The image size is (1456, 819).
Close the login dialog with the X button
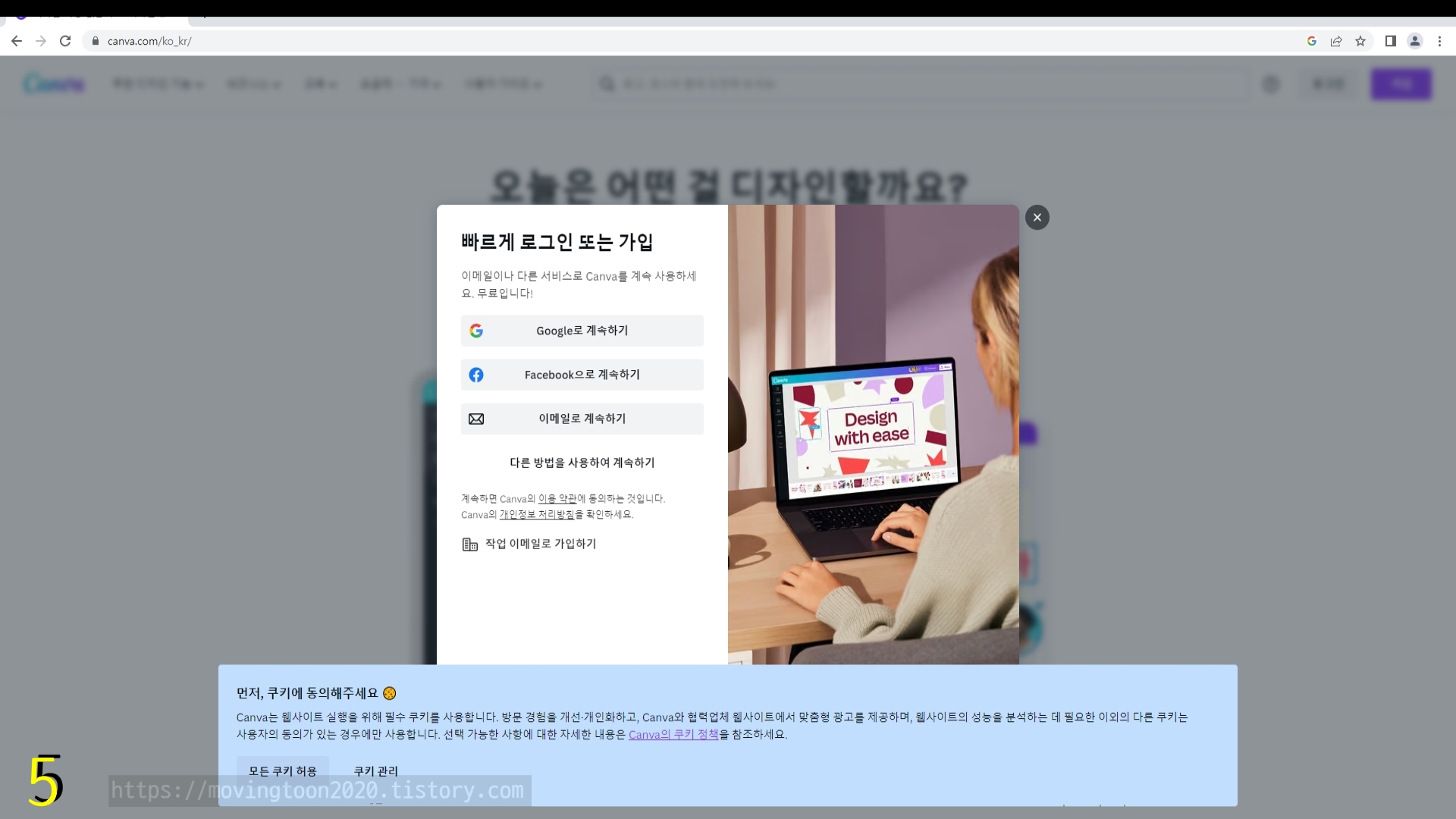1037,218
